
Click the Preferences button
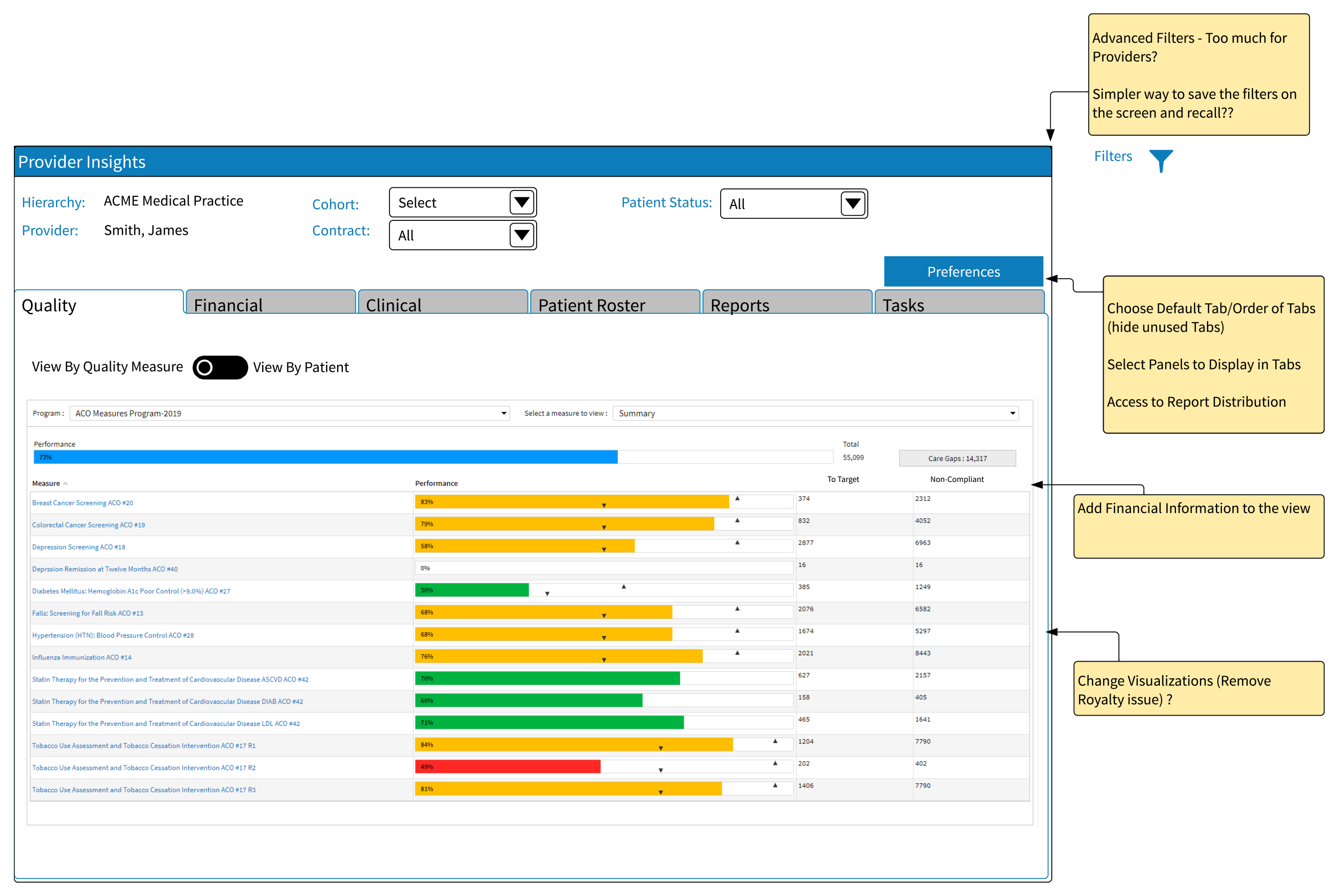pyautogui.click(x=963, y=271)
